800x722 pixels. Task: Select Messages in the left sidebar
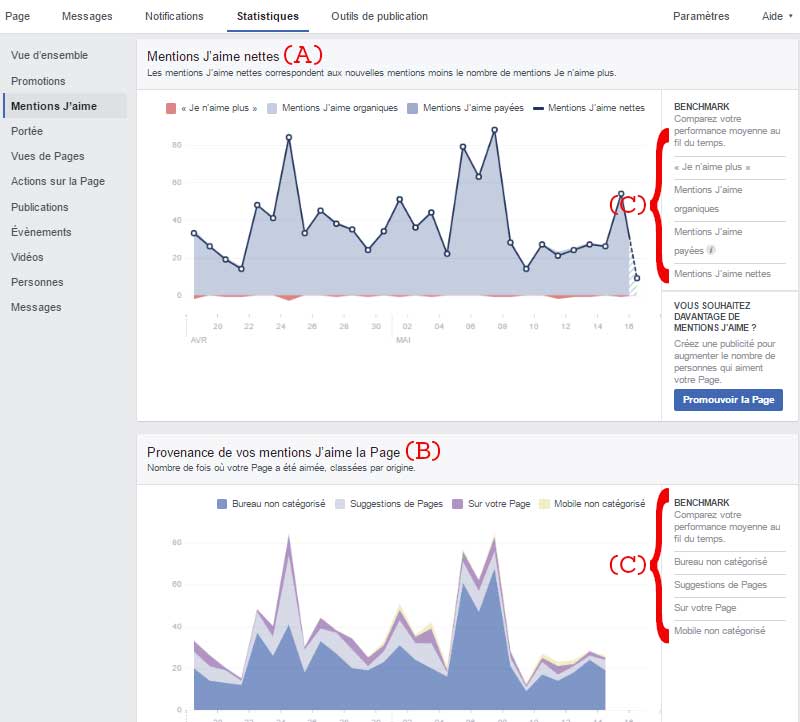pyautogui.click(x=36, y=307)
